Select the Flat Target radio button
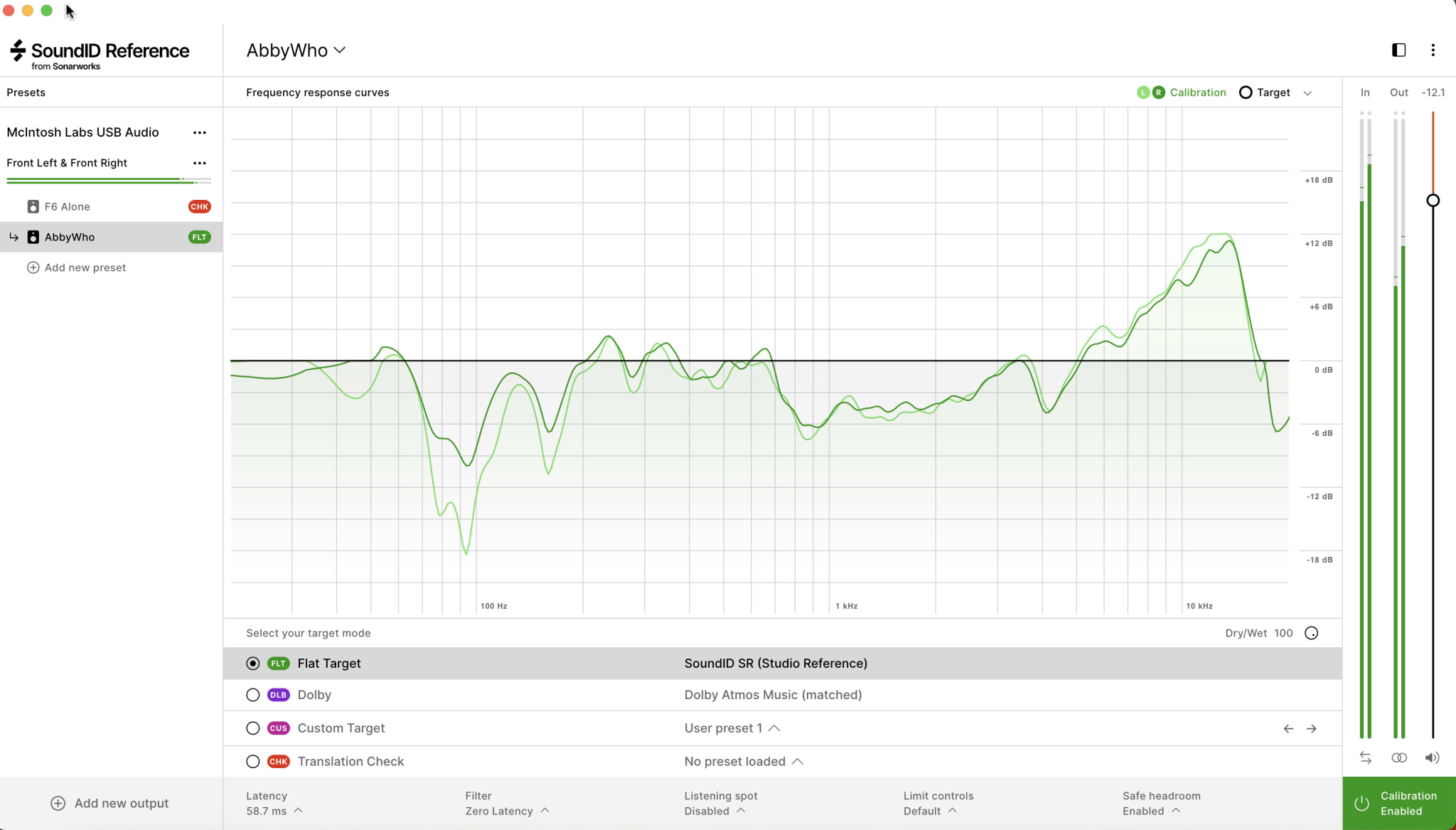The image size is (1456, 830). 252,664
